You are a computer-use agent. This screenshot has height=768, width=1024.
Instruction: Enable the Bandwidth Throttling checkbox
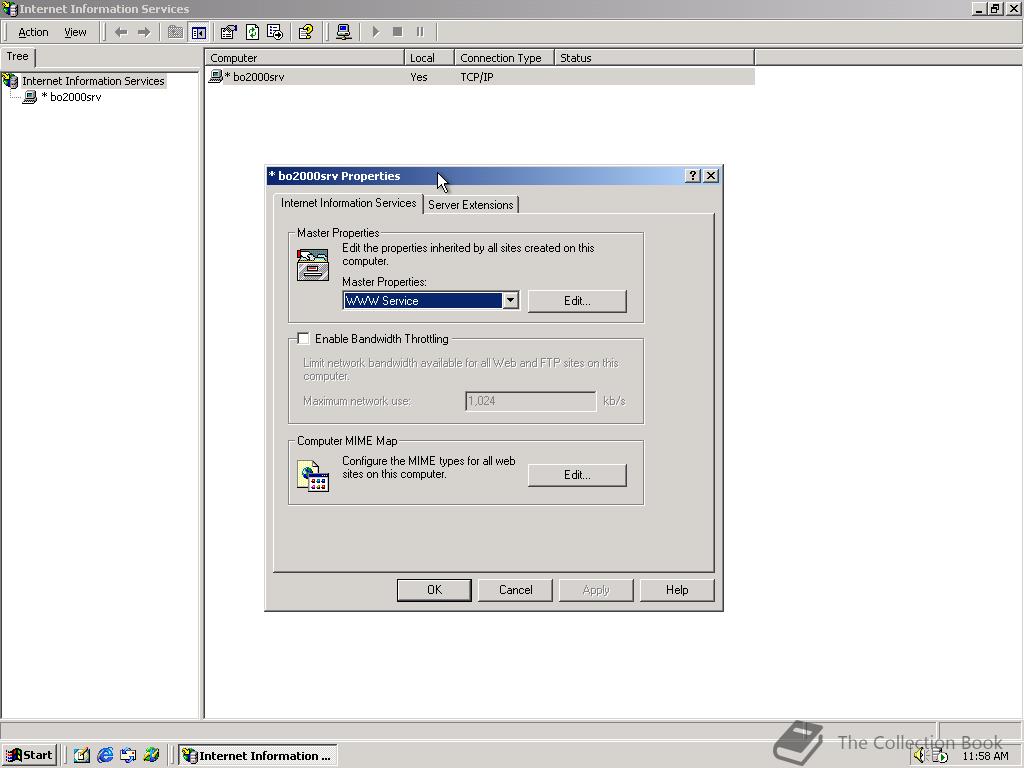(x=303, y=338)
